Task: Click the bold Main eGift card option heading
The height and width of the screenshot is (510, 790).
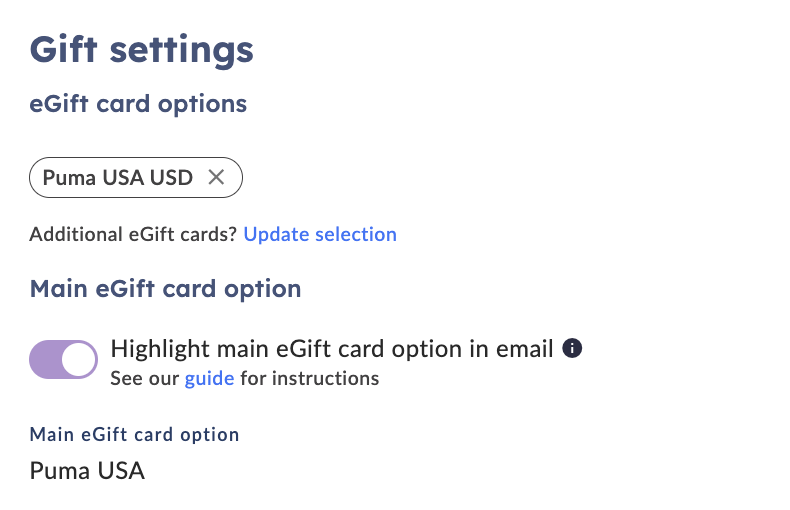Action: pyautogui.click(x=165, y=289)
